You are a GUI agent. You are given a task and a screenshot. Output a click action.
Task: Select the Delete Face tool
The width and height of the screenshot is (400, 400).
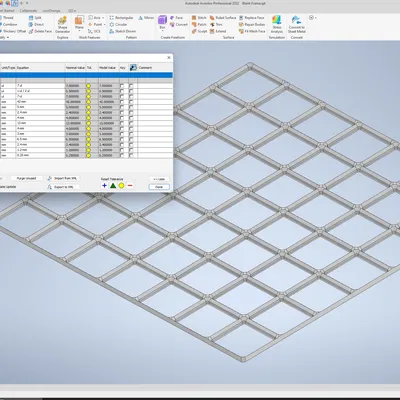[40, 31]
